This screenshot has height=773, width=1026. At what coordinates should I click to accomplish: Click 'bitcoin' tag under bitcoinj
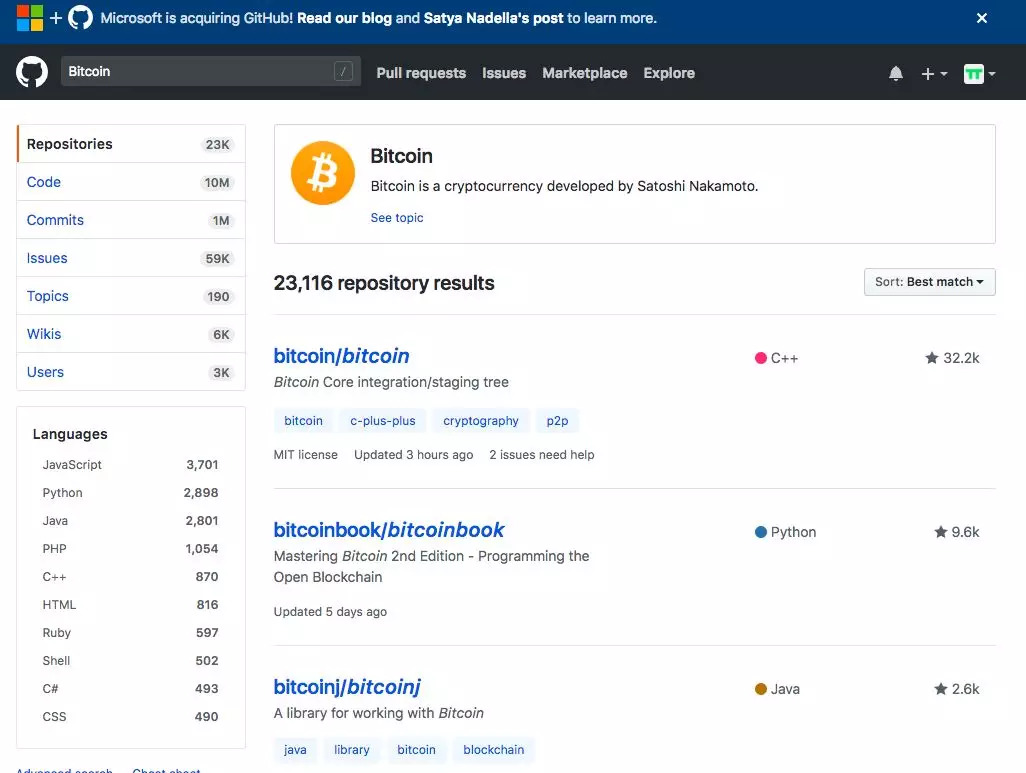point(416,749)
